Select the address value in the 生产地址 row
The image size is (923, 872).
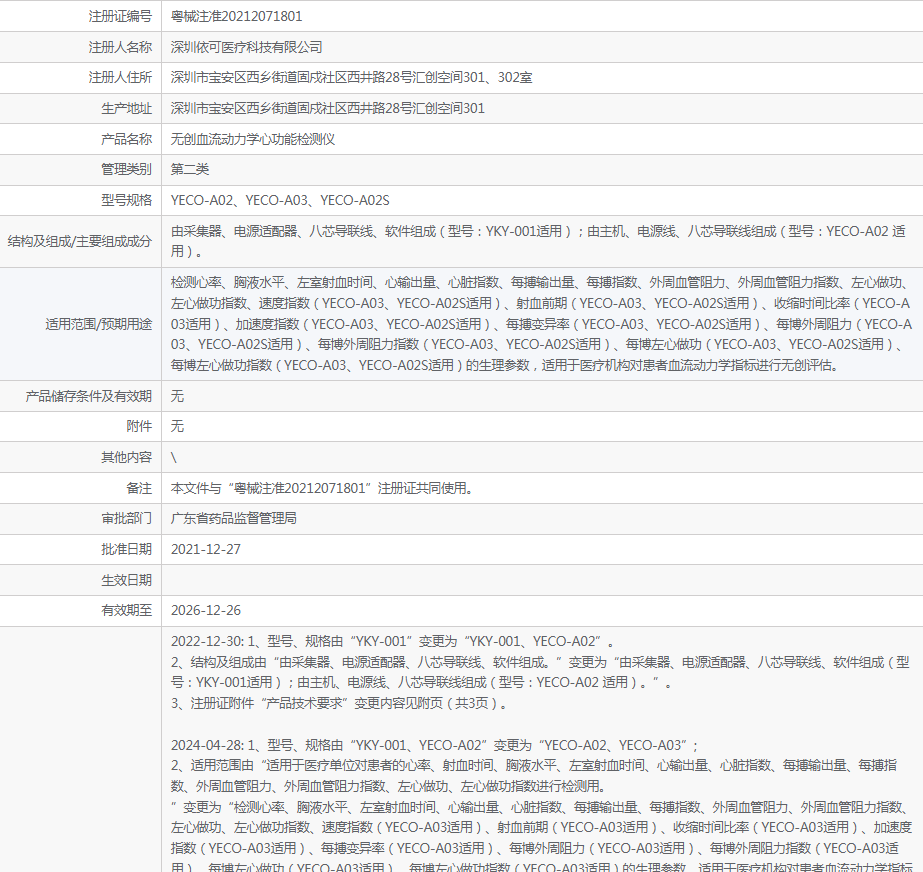click(x=328, y=108)
